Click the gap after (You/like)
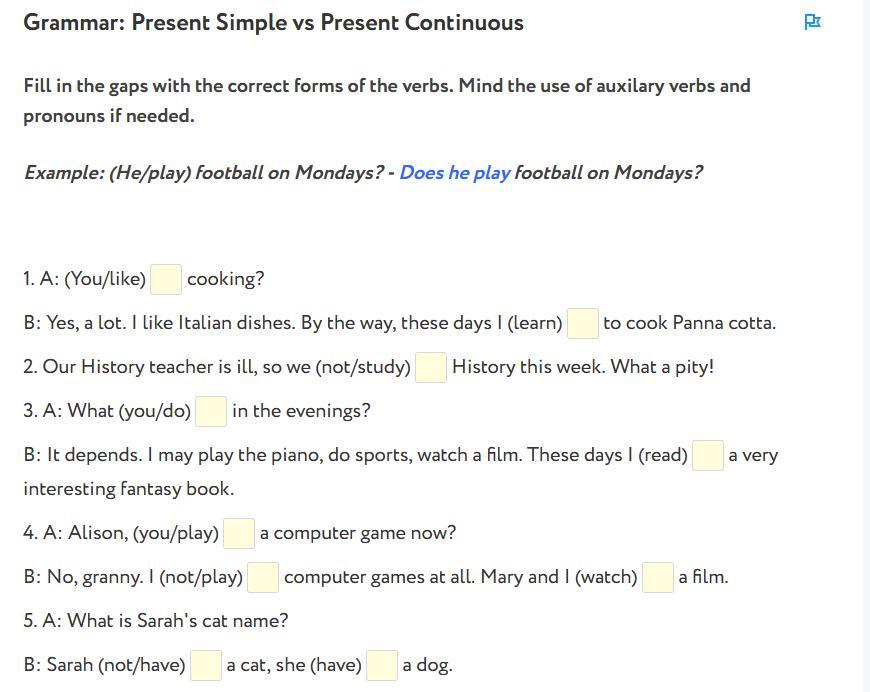The image size is (870, 692). (166, 279)
